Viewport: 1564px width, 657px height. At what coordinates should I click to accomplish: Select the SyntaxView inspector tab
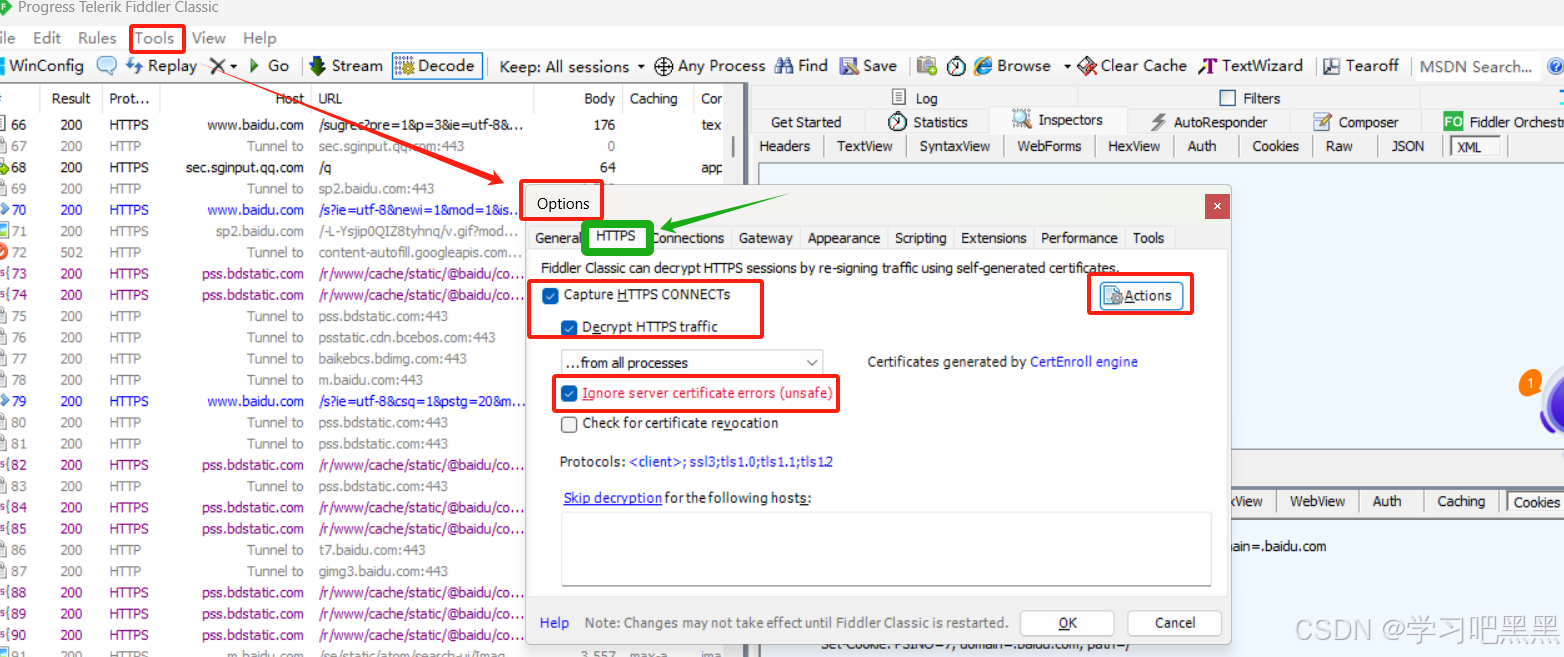955,146
